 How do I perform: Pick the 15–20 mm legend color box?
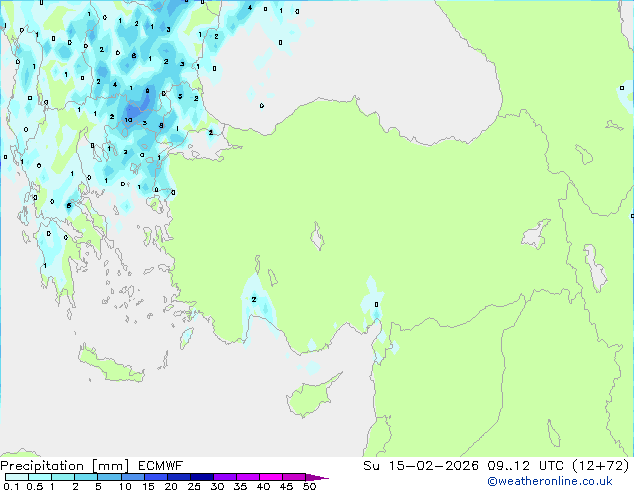[x=156, y=477]
